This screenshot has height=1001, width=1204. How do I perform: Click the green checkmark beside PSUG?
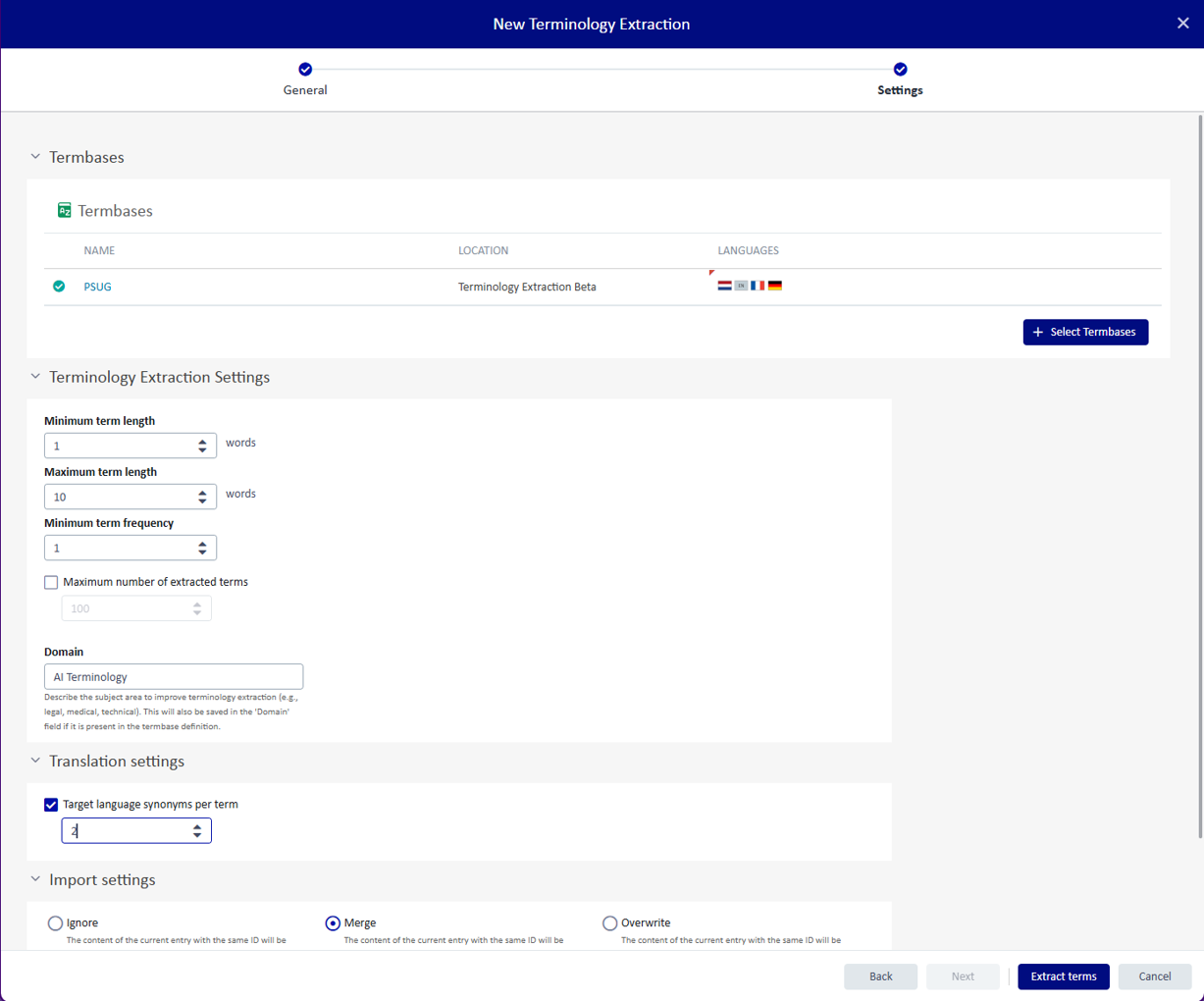coord(59,287)
